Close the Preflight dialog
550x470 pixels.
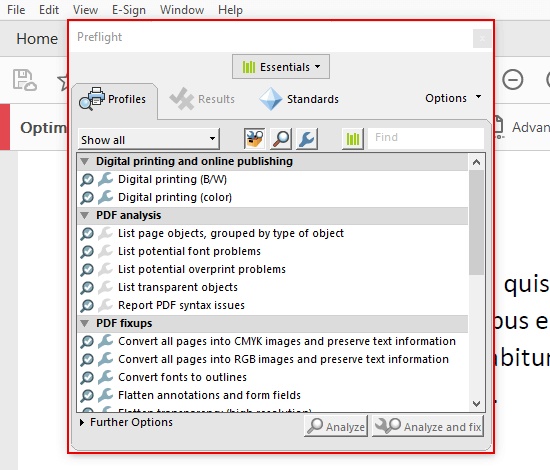482,38
